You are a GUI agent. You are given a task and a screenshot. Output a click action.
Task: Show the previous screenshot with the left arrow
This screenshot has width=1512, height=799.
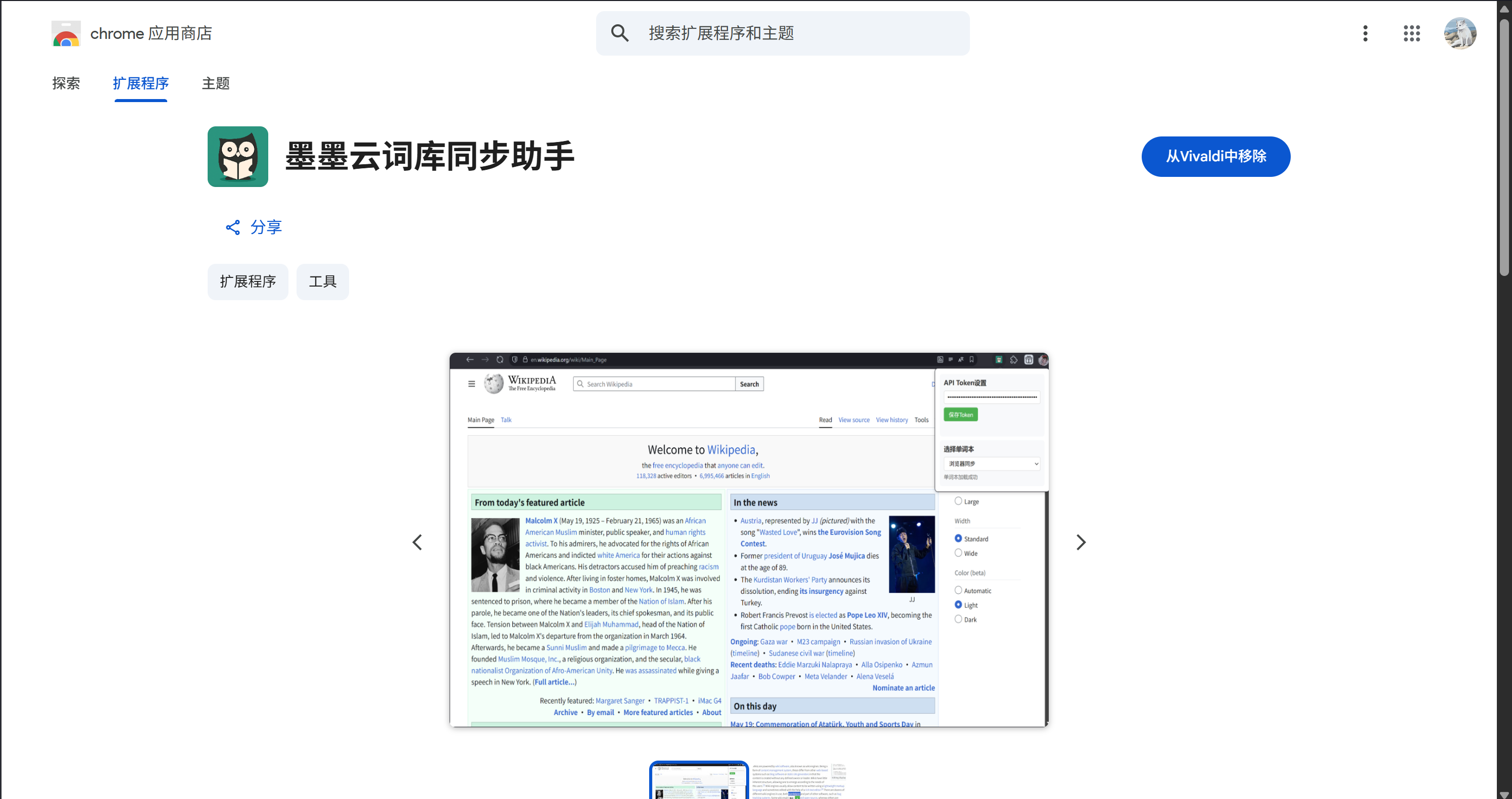417,542
